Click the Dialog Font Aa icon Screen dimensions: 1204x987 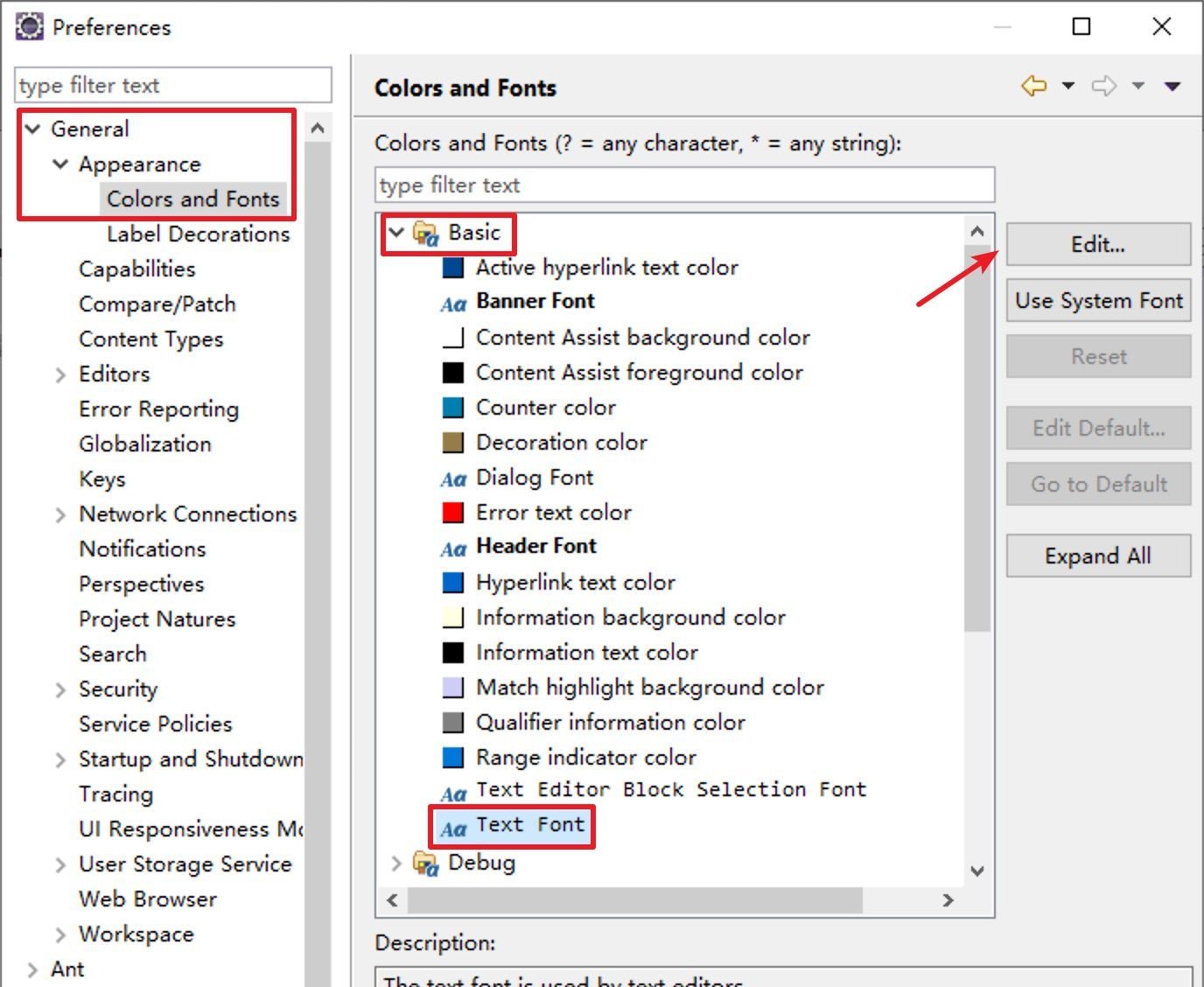point(453,479)
